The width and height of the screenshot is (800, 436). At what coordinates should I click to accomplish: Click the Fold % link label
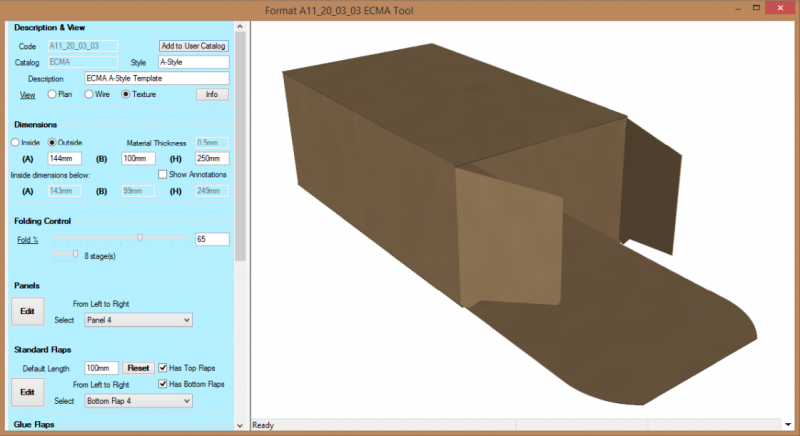28,240
